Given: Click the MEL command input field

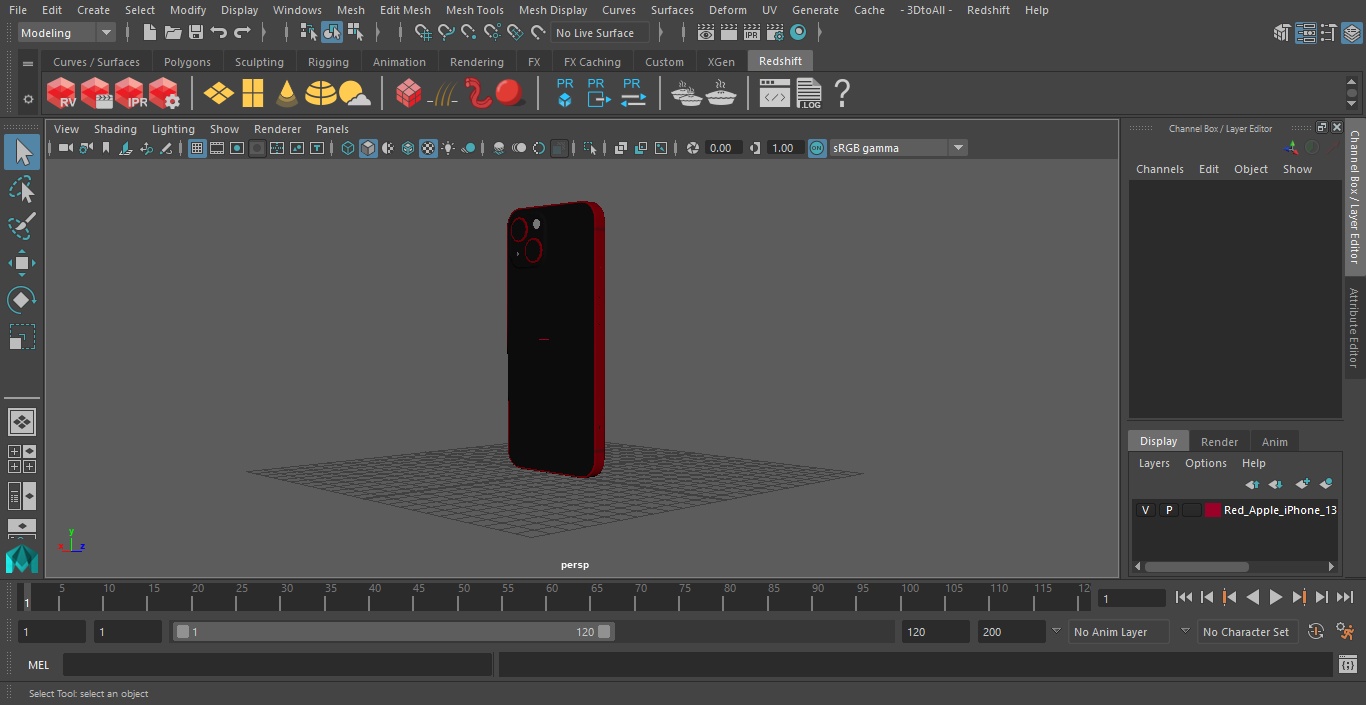Looking at the screenshot, I should pyautogui.click(x=277, y=665).
